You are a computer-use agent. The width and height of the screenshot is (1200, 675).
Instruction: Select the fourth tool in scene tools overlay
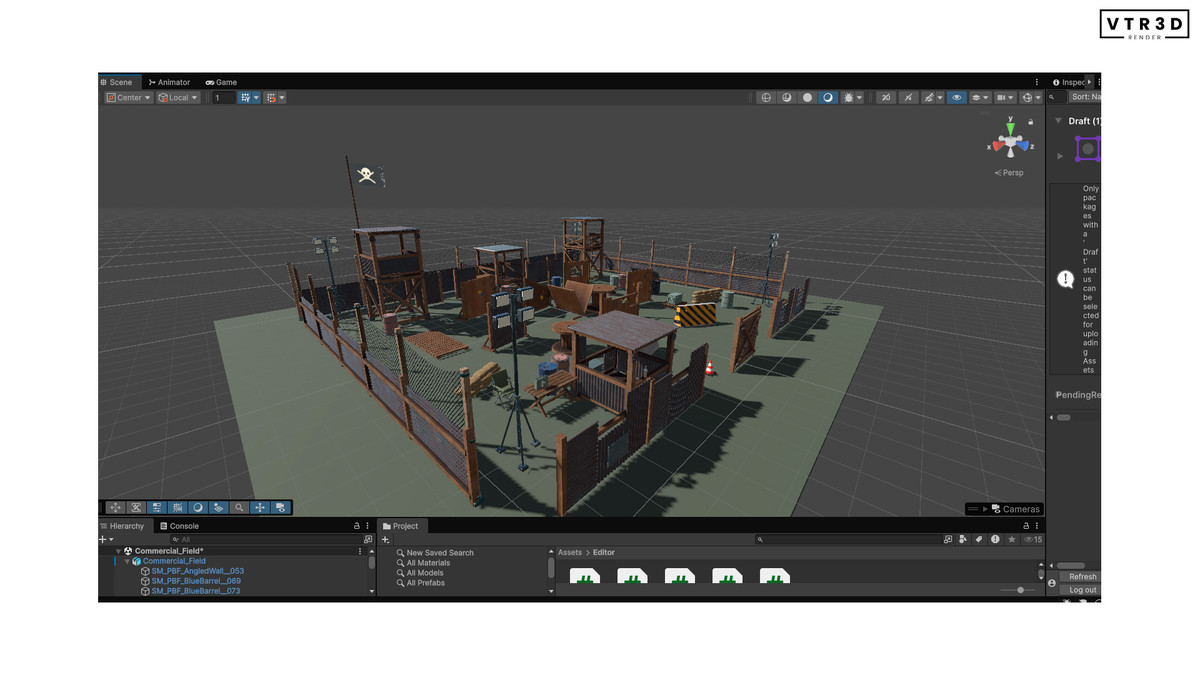point(177,508)
